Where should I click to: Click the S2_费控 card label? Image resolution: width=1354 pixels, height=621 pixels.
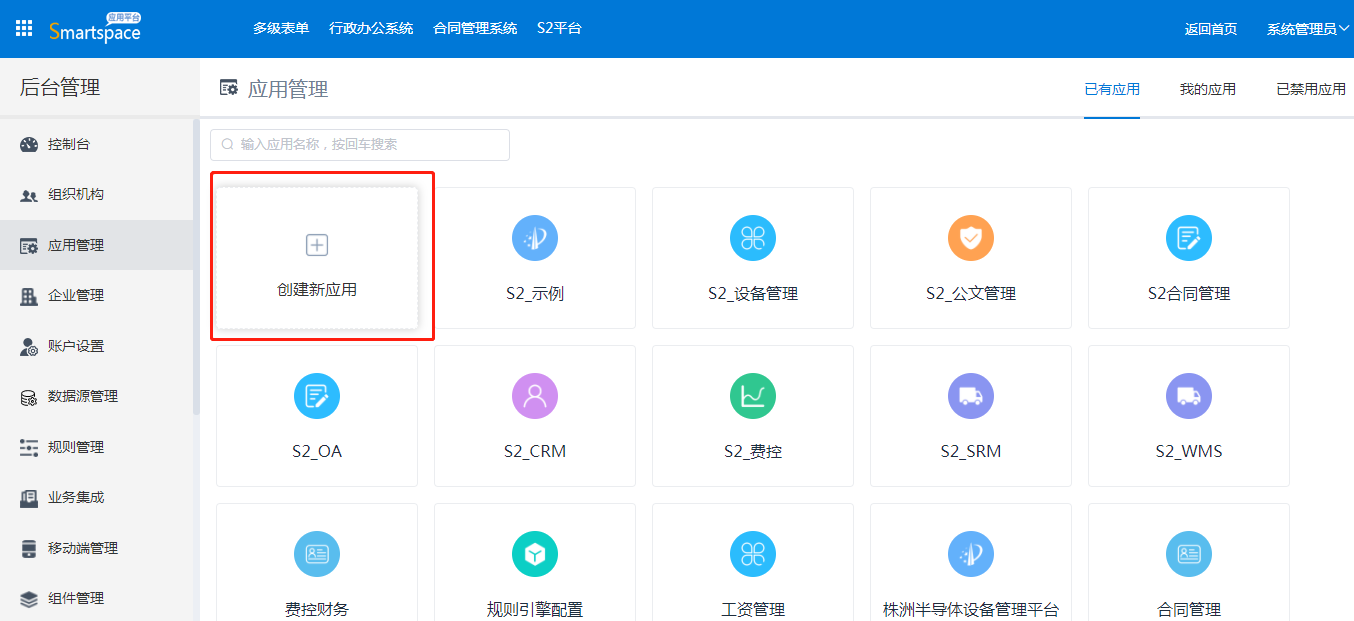coord(753,451)
